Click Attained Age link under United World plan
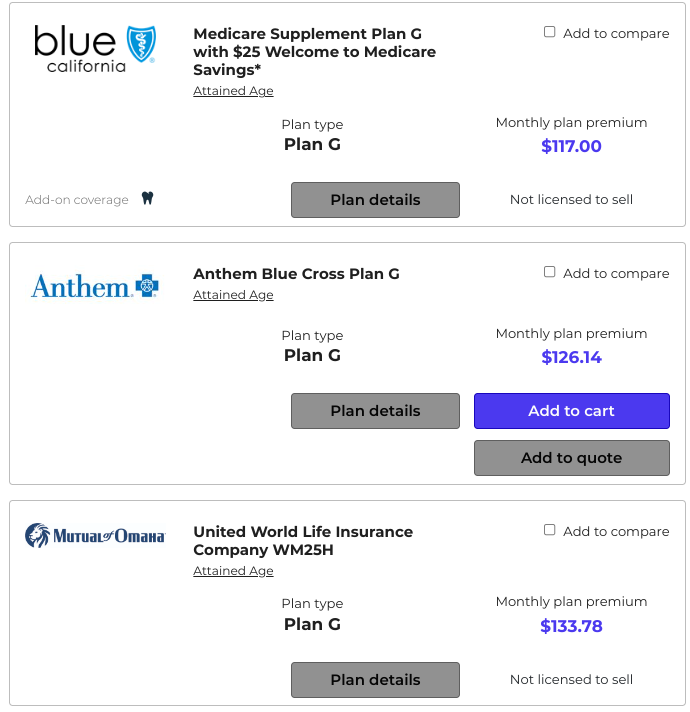Screen dimensions: 690x712 (233, 571)
